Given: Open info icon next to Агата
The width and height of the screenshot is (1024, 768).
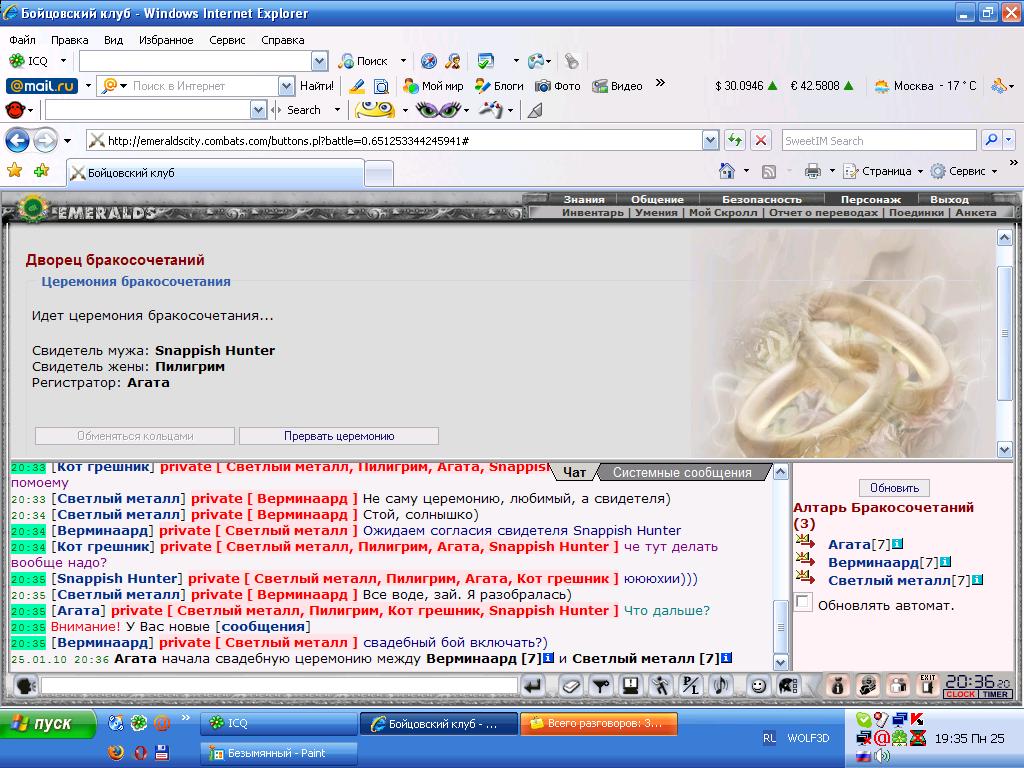Looking at the screenshot, I should [897, 543].
